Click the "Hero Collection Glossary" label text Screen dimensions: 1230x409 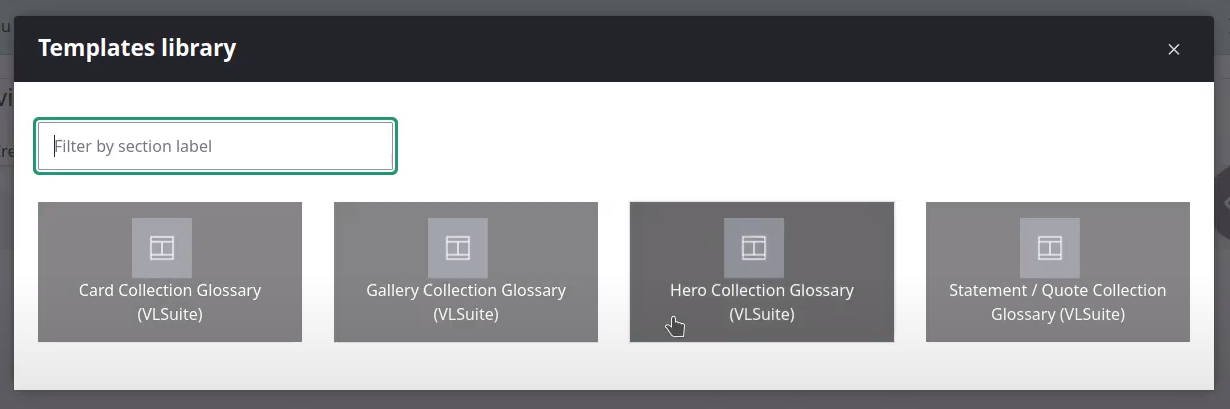[x=762, y=290]
